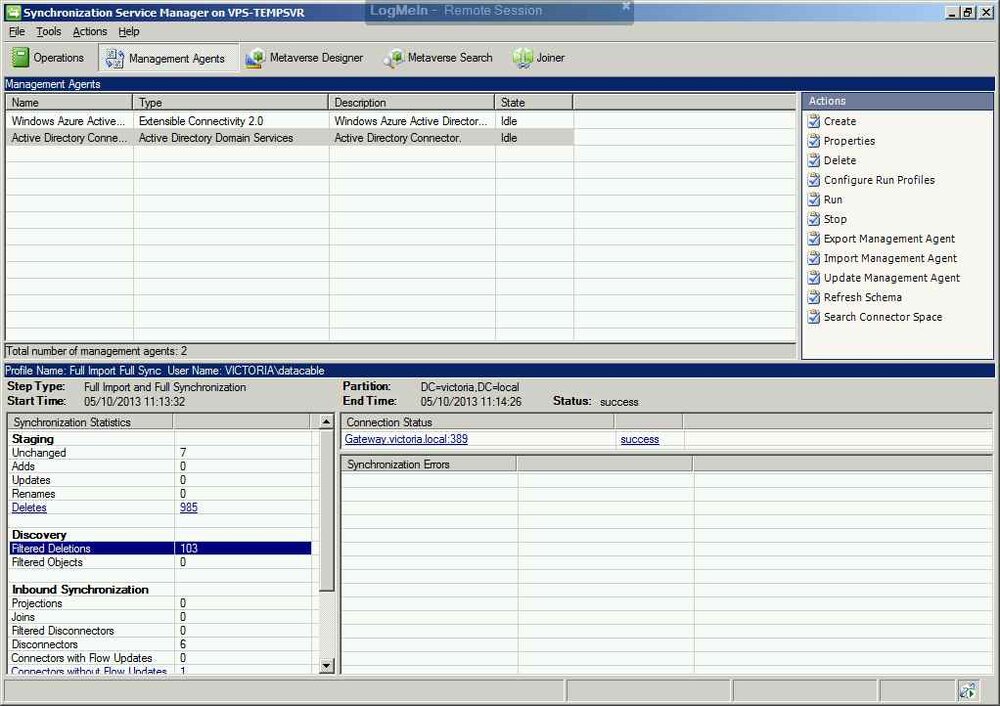Switch to Operations view label
Image resolution: width=1000 pixels, height=706 pixels.
point(59,57)
